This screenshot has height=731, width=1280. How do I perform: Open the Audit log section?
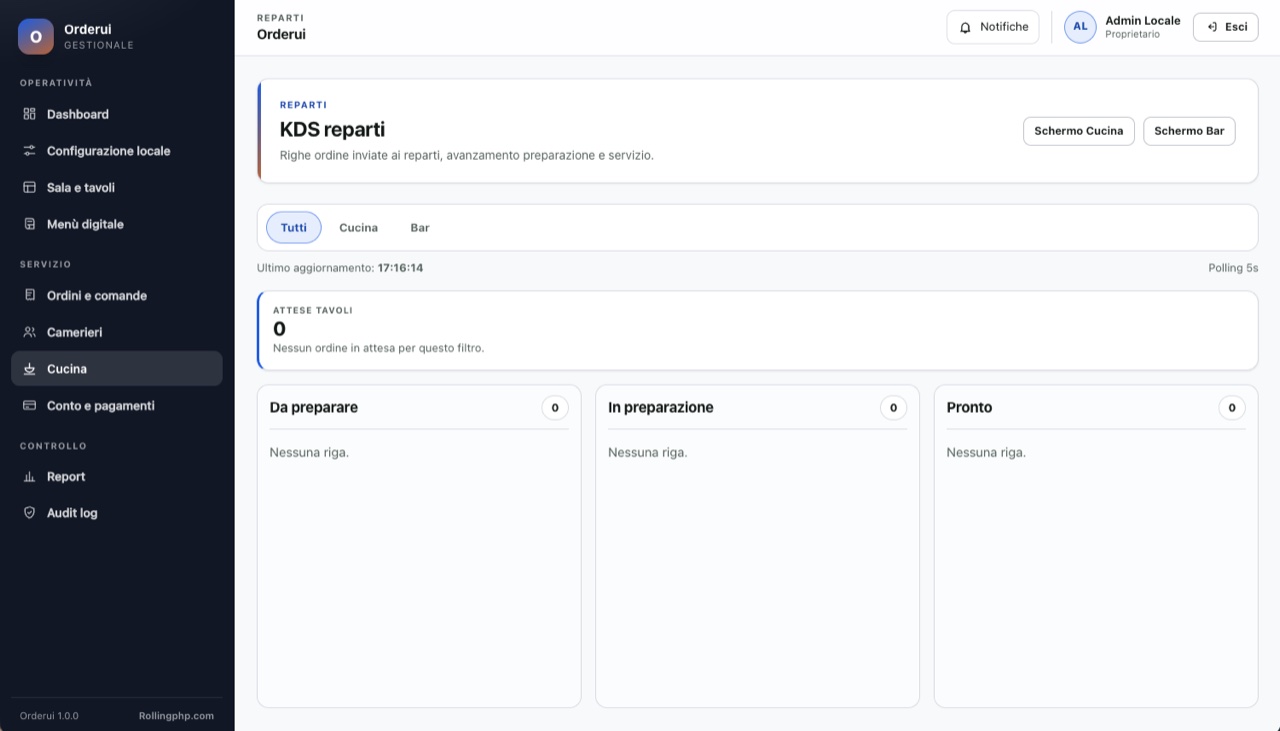tap(117, 513)
